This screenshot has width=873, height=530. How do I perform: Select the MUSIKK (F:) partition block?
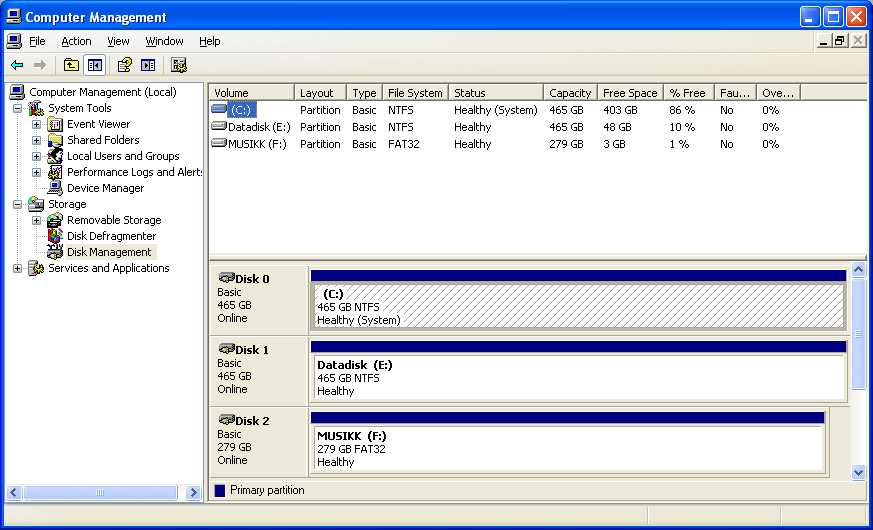(x=568, y=448)
